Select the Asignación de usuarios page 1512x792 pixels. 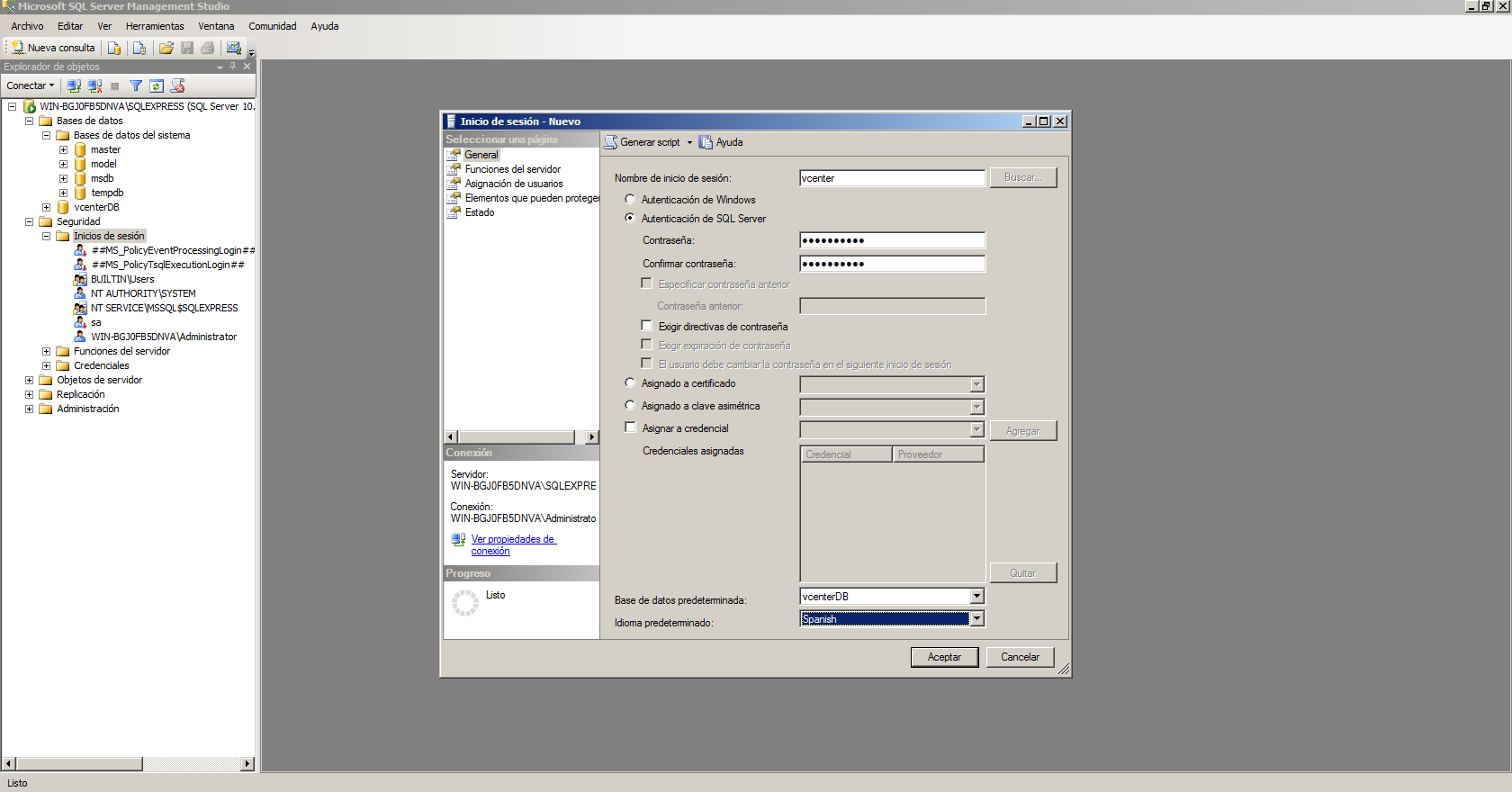pos(513,184)
